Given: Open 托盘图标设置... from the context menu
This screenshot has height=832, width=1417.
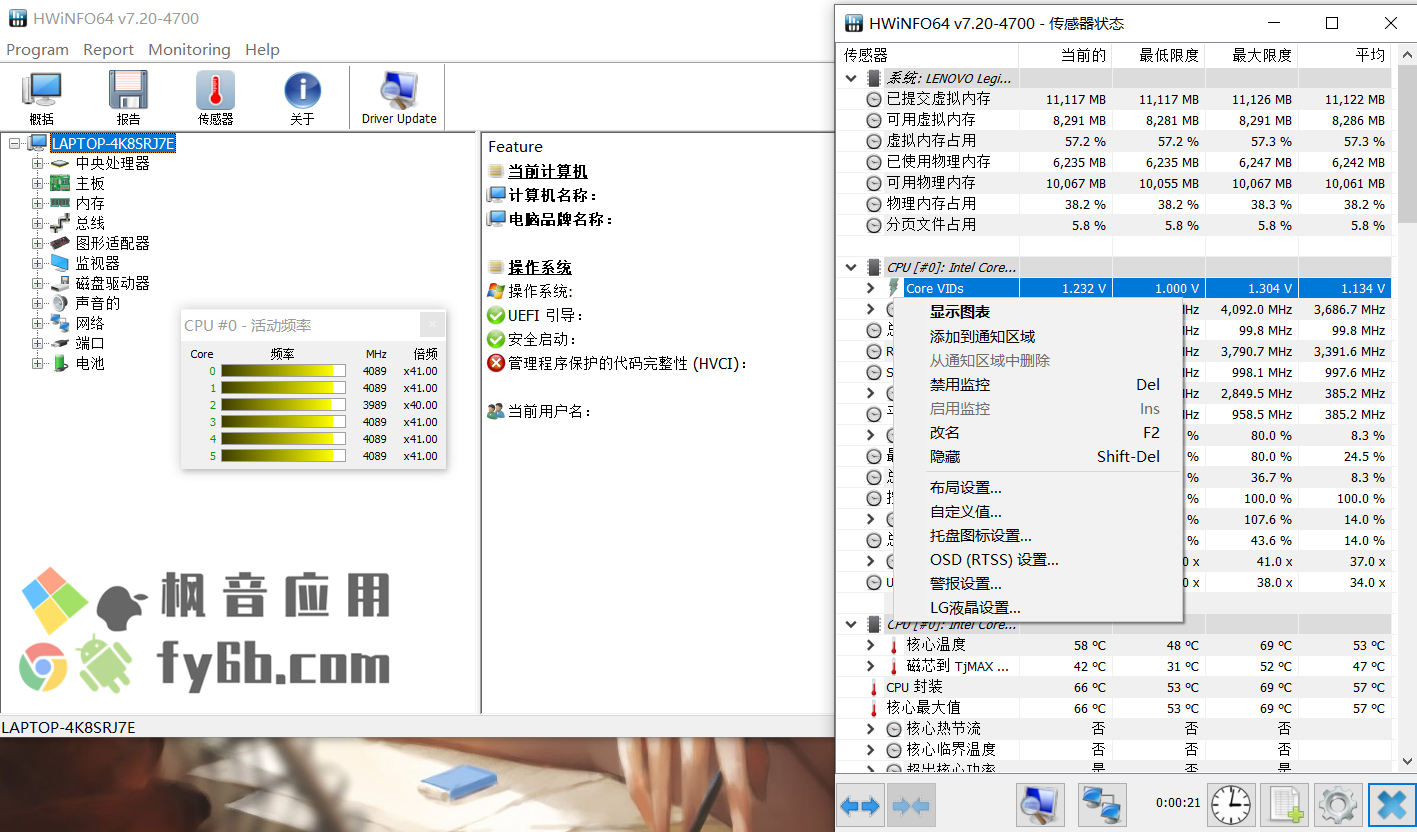Looking at the screenshot, I should point(1037,535).
